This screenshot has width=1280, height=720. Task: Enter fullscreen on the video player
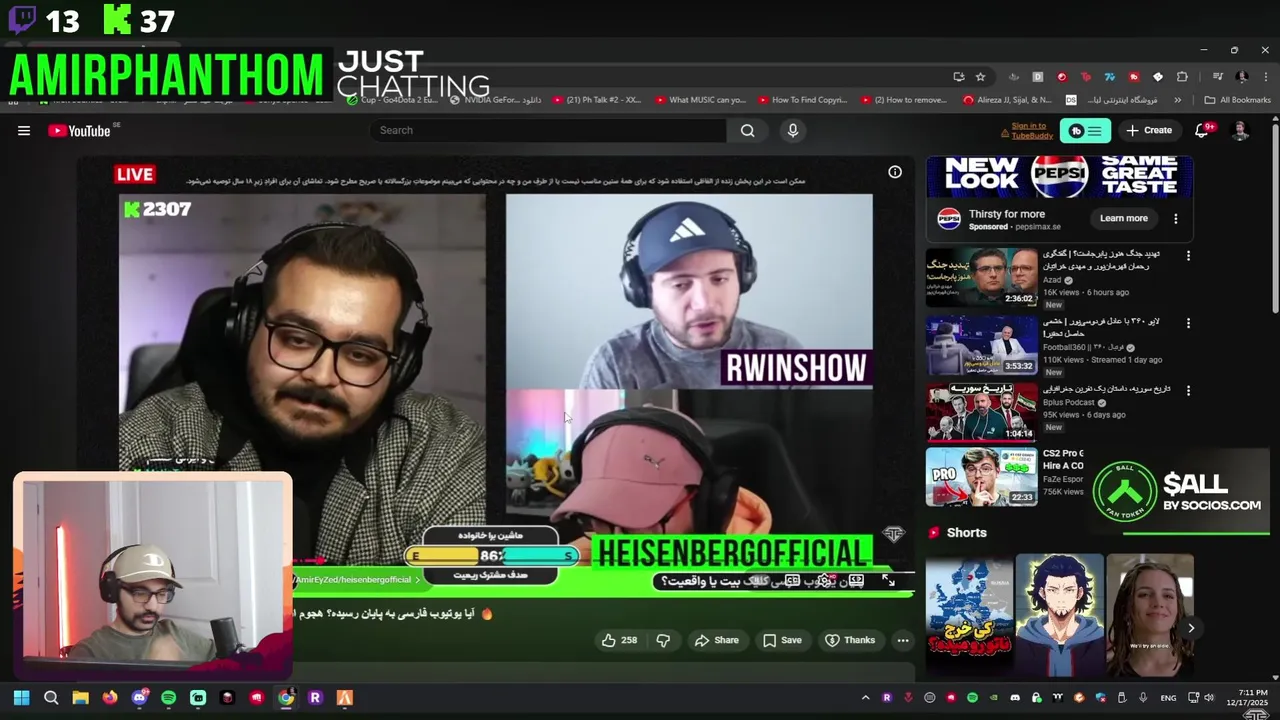[888, 580]
